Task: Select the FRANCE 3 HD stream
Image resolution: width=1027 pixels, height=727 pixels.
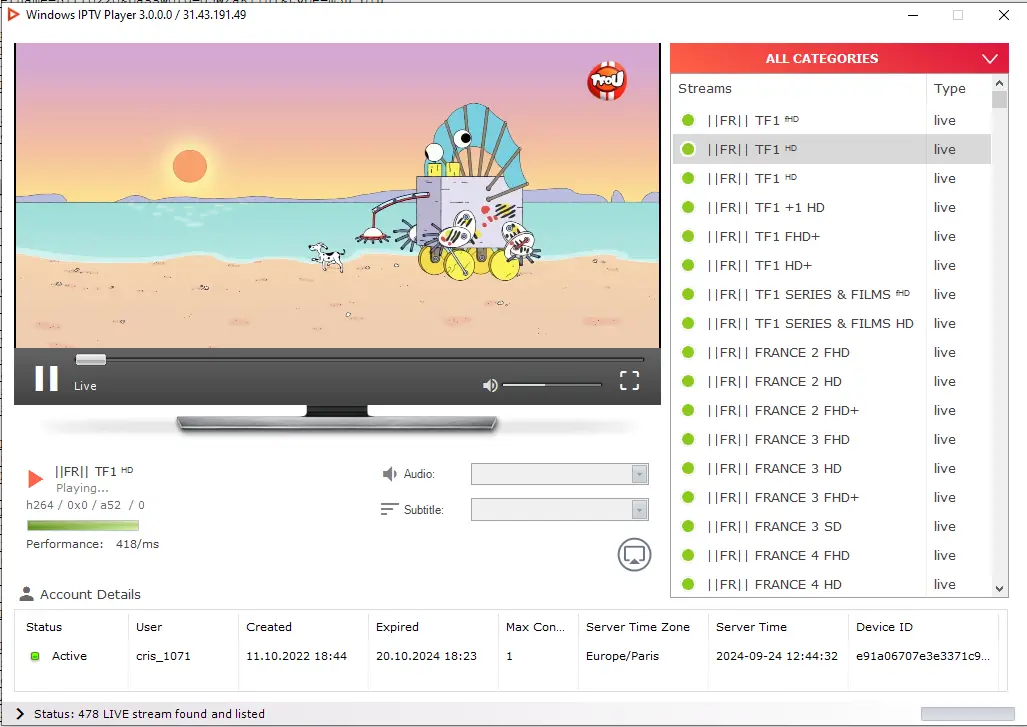Action: 832,468
